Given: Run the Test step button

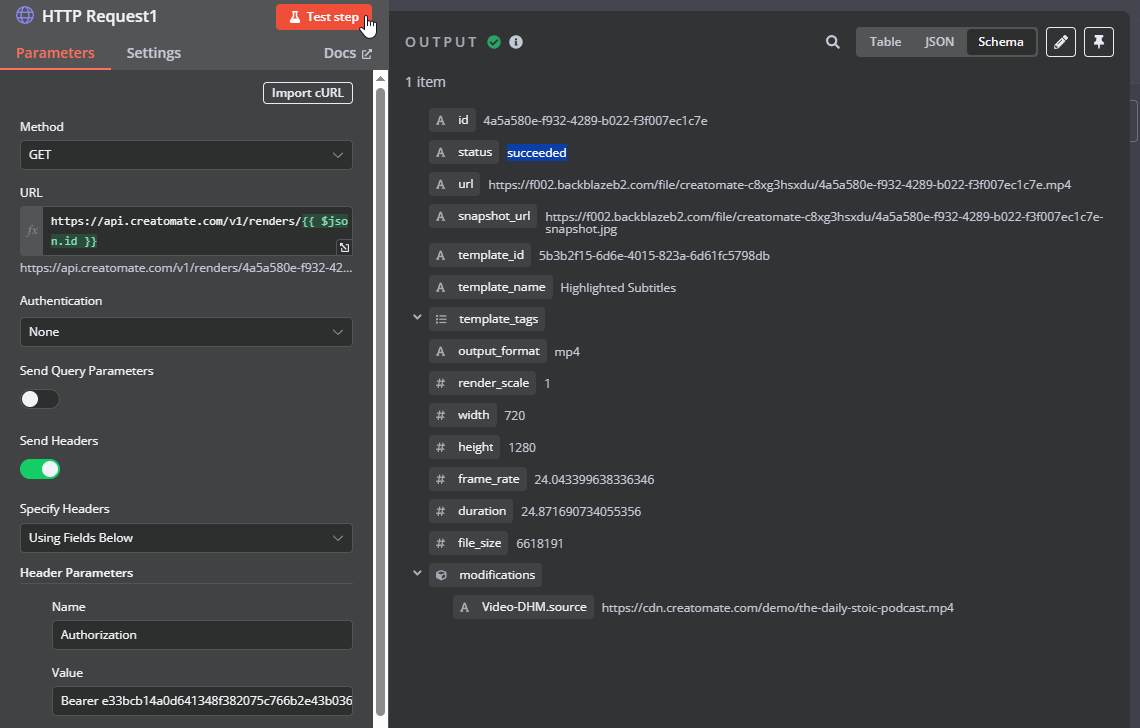Looking at the screenshot, I should 324,17.
